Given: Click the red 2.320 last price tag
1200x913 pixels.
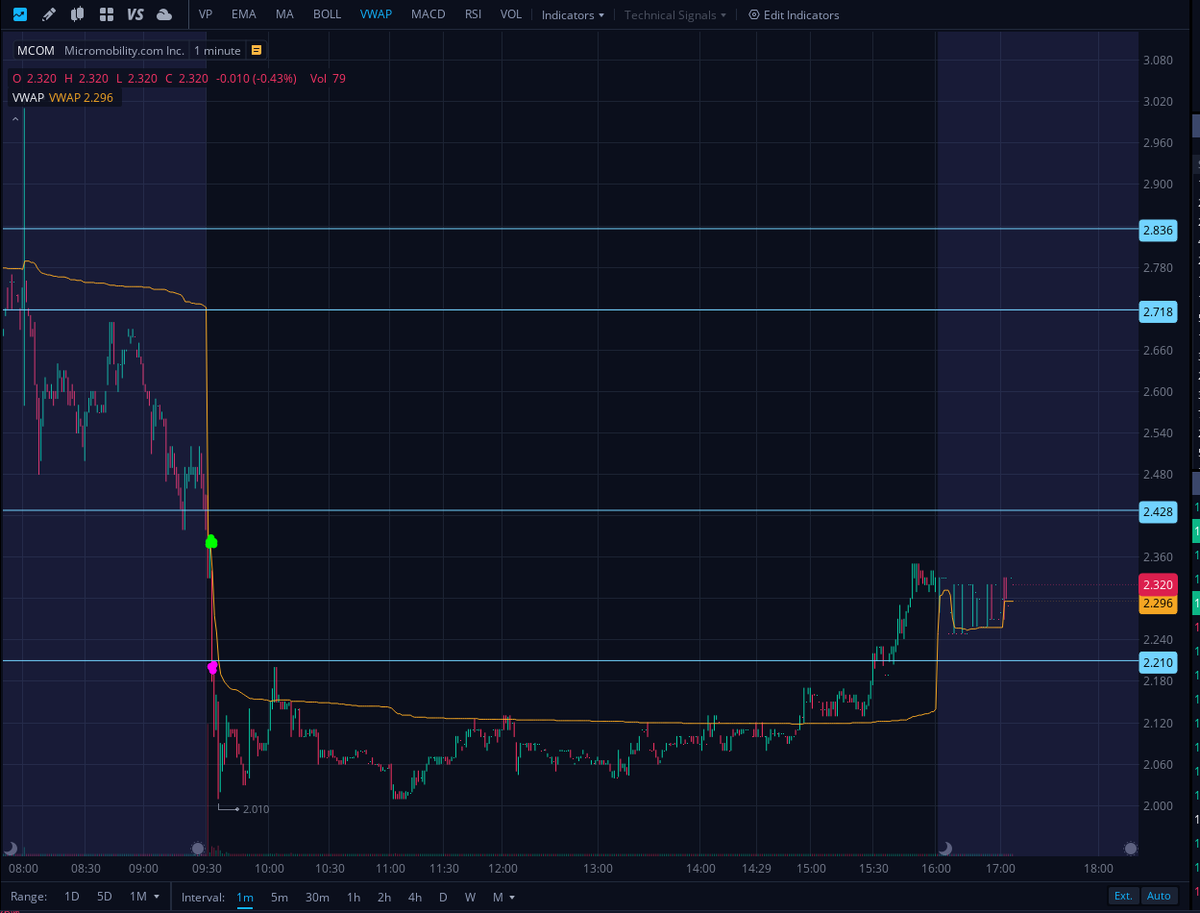Looking at the screenshot, I should pos(1158,585).
